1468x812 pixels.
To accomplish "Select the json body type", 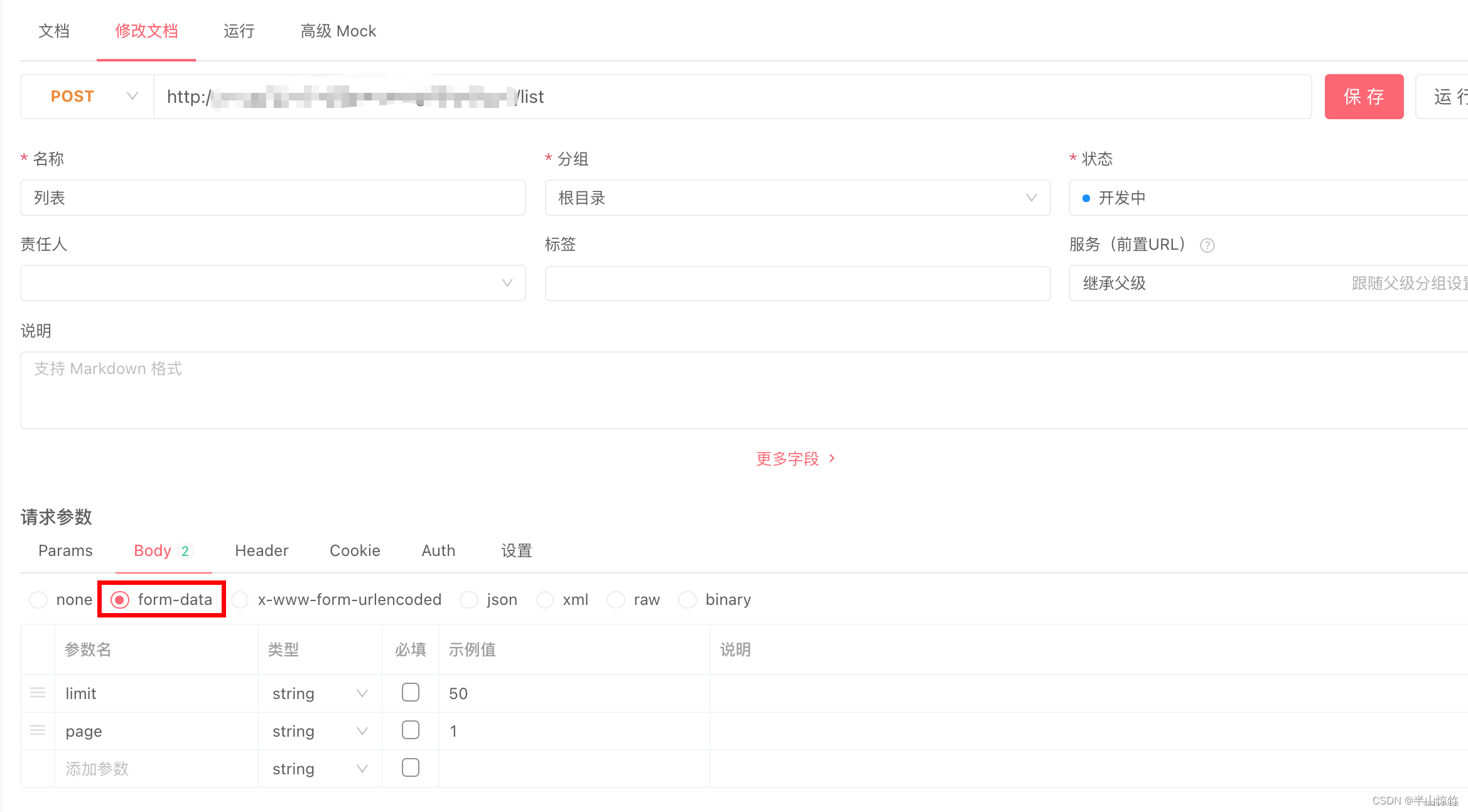I will coord(469,599).
